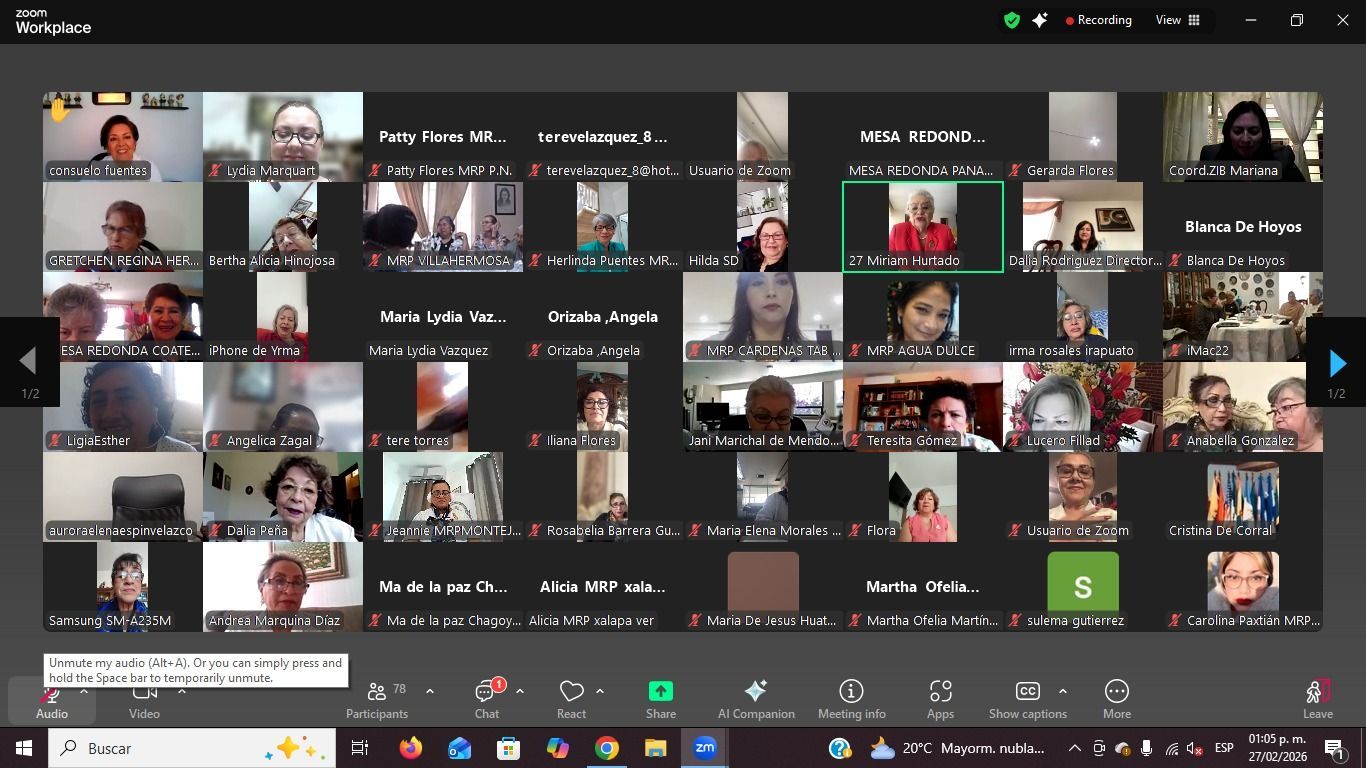Viewport: 1366px width, 768px height.
Task: Go to next page of video gallery
Action: (1337, 363)
